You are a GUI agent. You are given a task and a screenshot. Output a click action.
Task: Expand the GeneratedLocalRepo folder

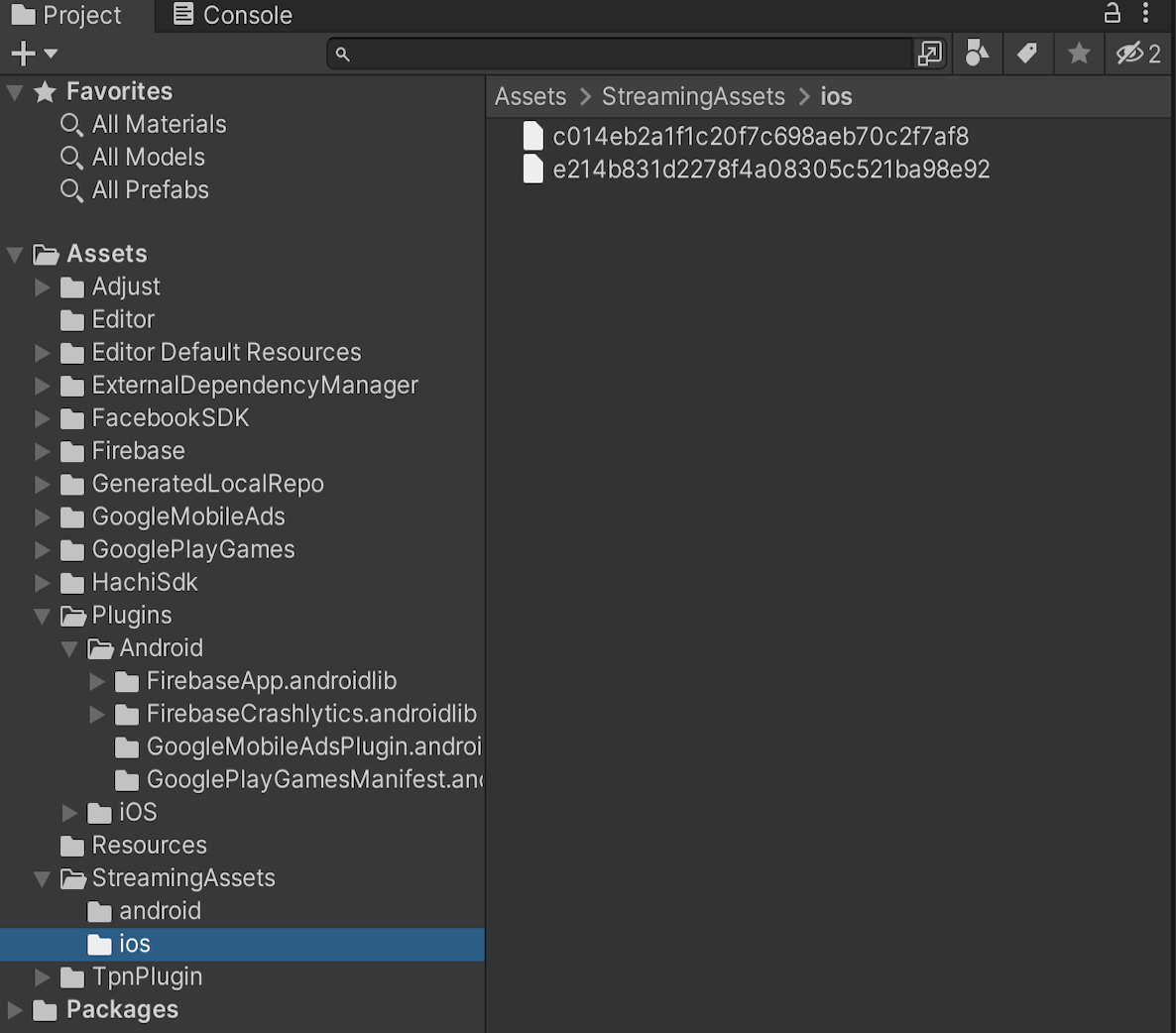42,485
